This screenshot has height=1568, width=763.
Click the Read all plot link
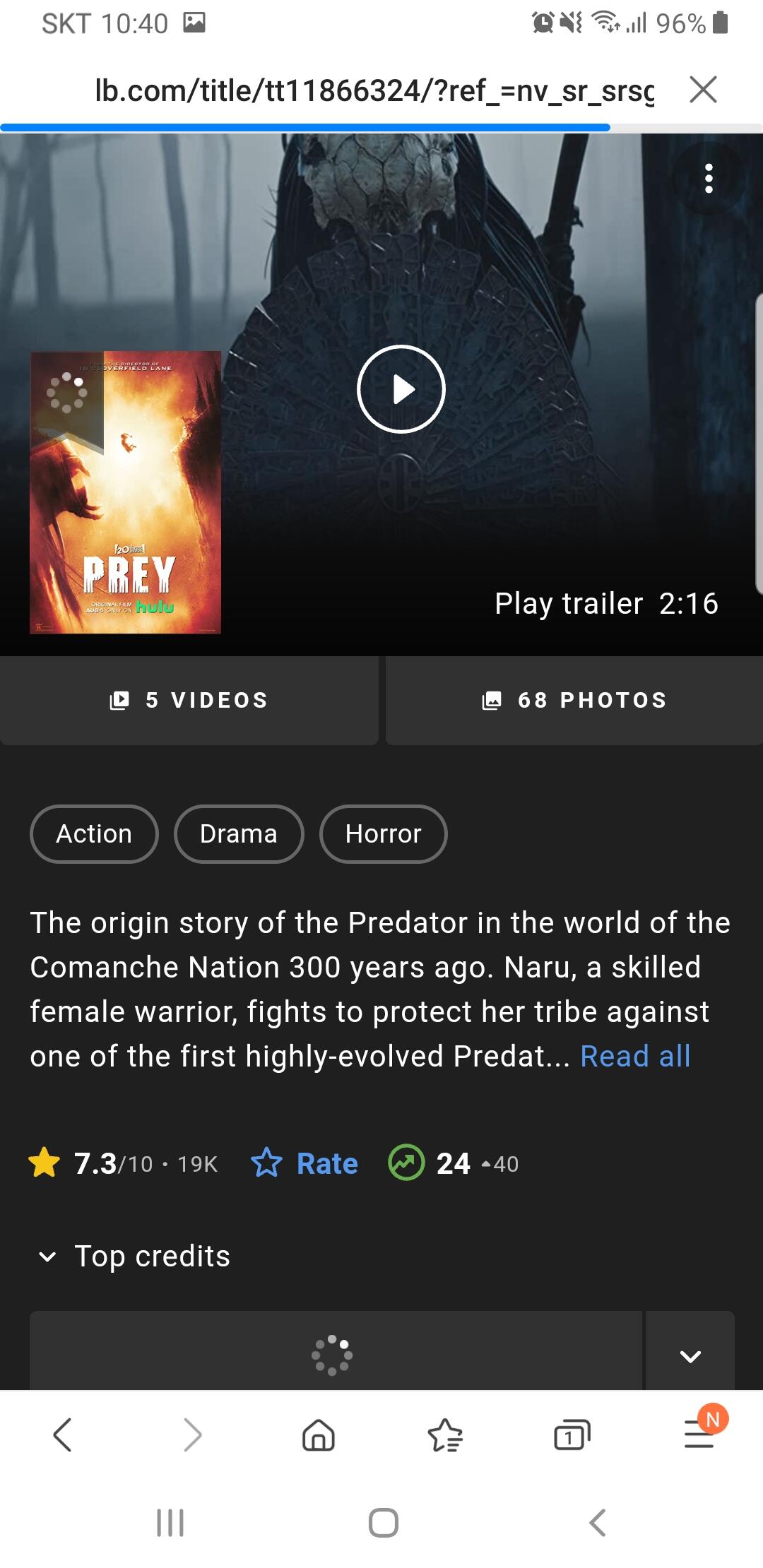tap(635, 1057)
